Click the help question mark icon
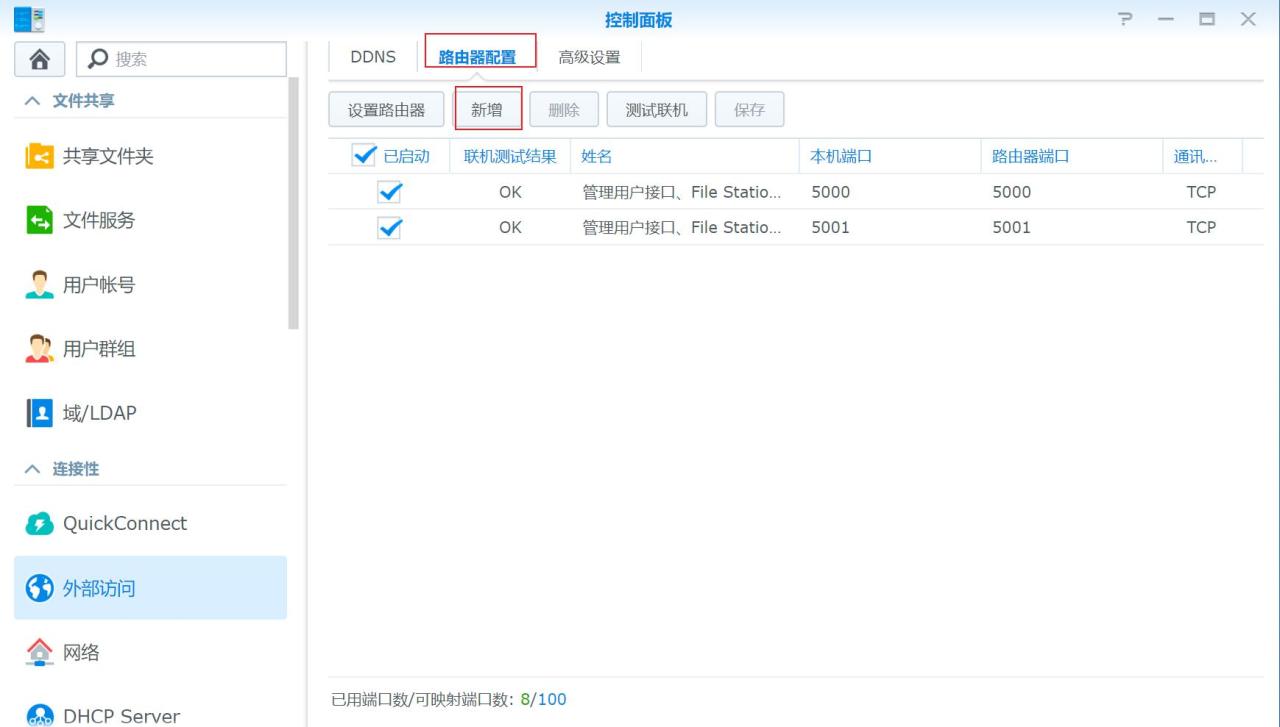Viewport: 1280px width, 727px height. pos(1126,20)
